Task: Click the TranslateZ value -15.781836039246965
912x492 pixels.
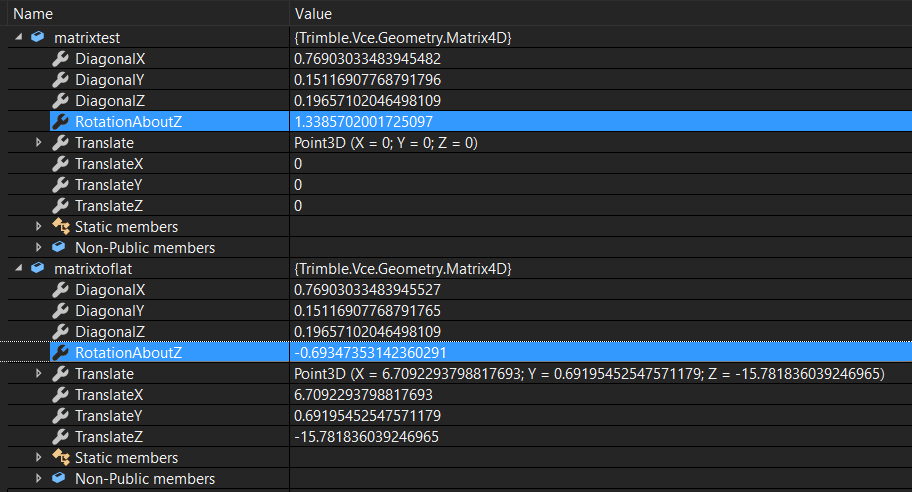Action: click(366, 437)
